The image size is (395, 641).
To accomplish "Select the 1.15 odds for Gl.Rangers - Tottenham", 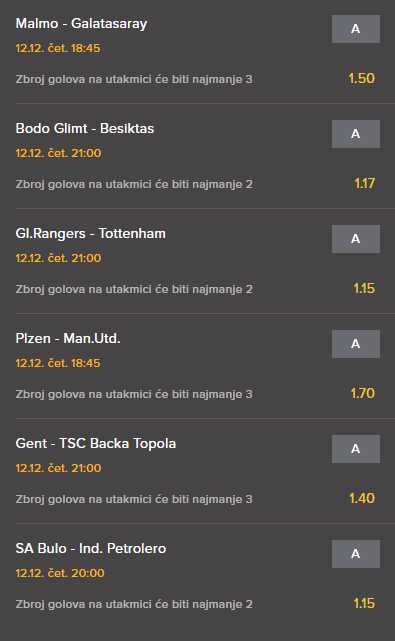I will click(364, 289).
